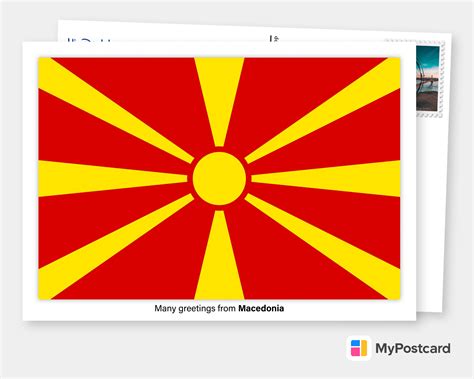Select the postage stamp on back postcard
The image size is (474, 379).
click(x=430, y=79)
